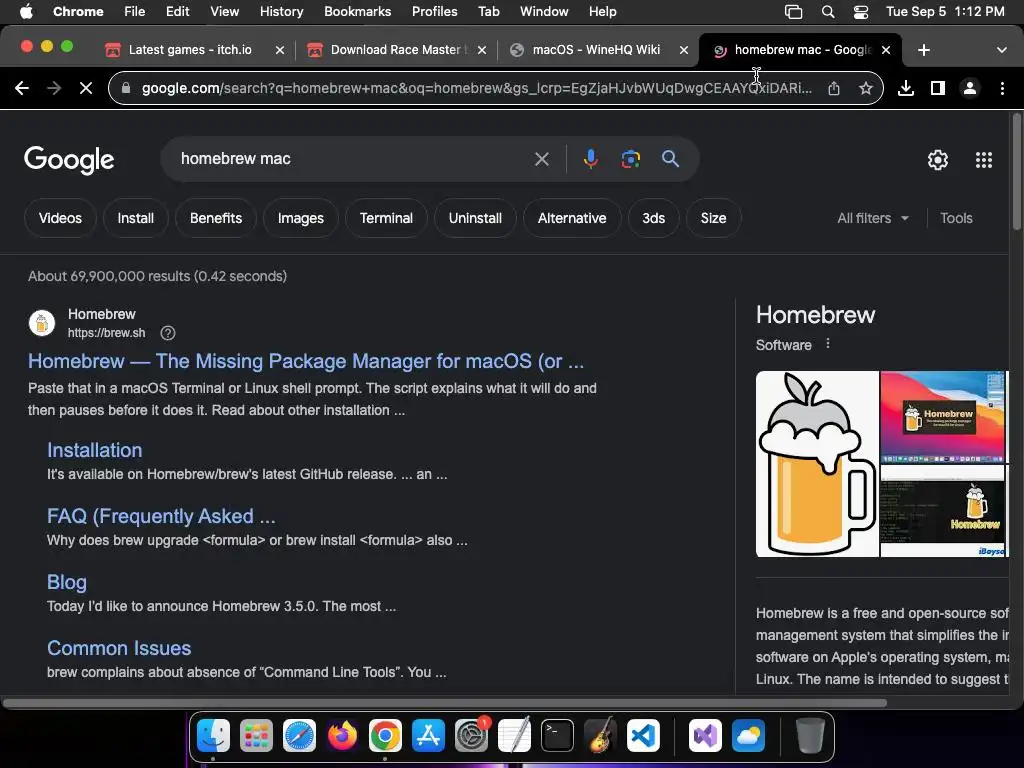Open GarageBand from the Dock
This screenshot has width=1024, height=768.
coord(600,736)
